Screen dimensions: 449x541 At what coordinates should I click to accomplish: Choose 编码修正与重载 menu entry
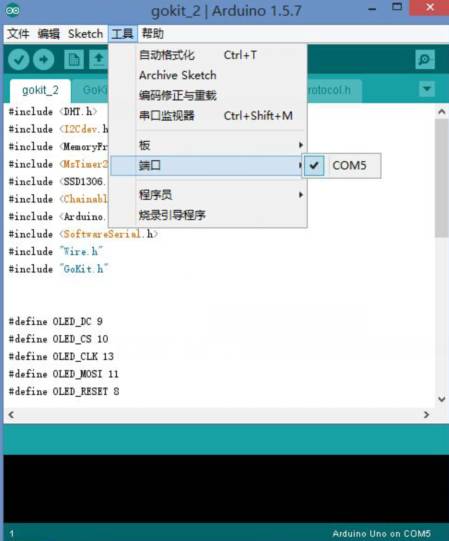208,95
